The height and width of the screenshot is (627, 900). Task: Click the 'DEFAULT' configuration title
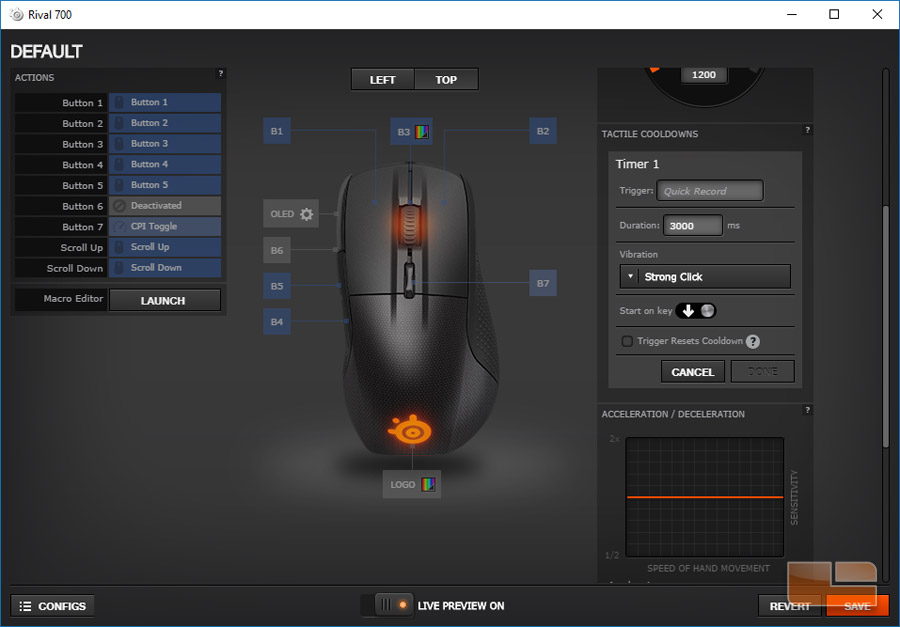click(x=46, y=52)
